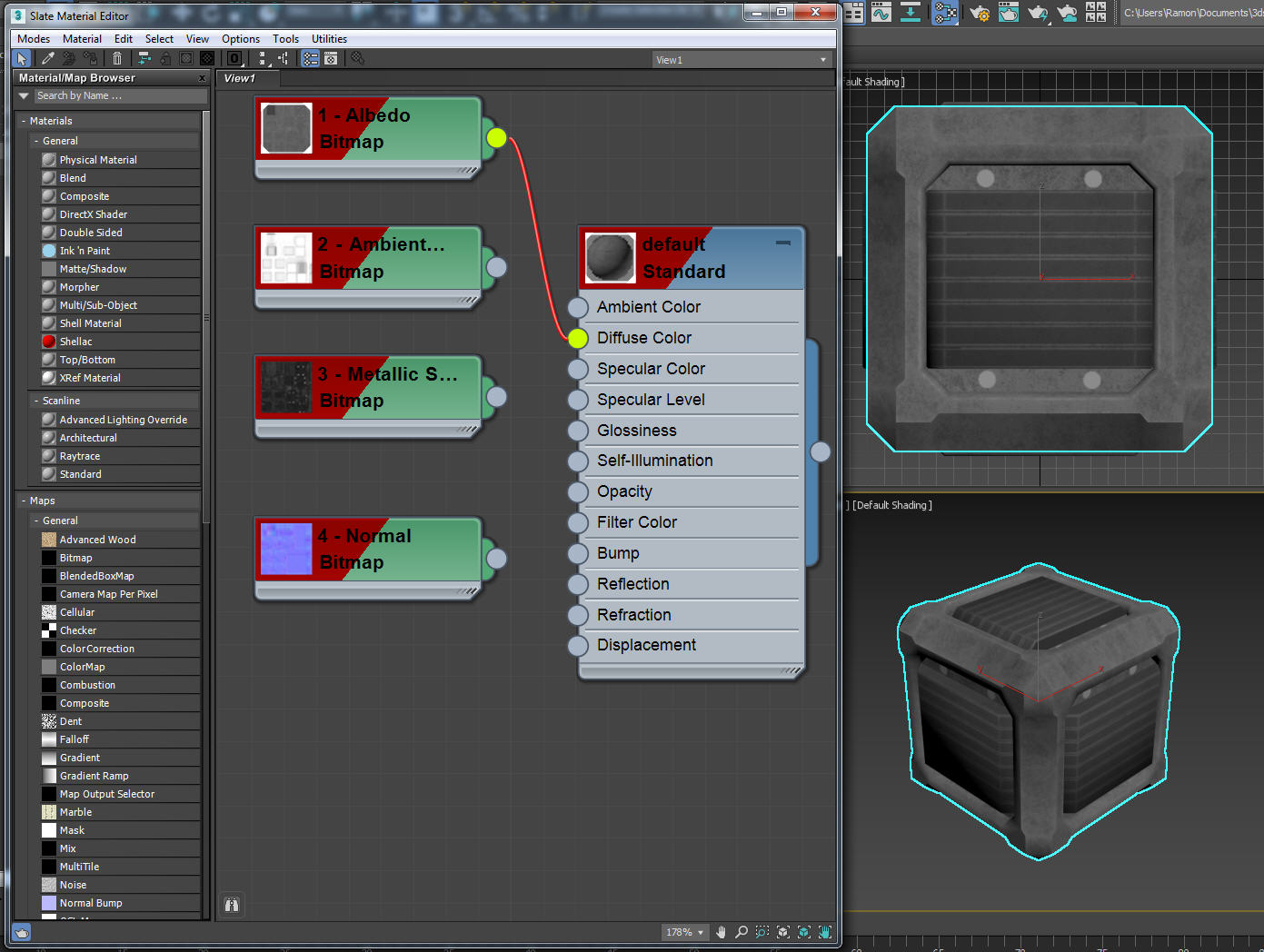Open Render Setup via the teapot gear icon

[x=980, y=14]
